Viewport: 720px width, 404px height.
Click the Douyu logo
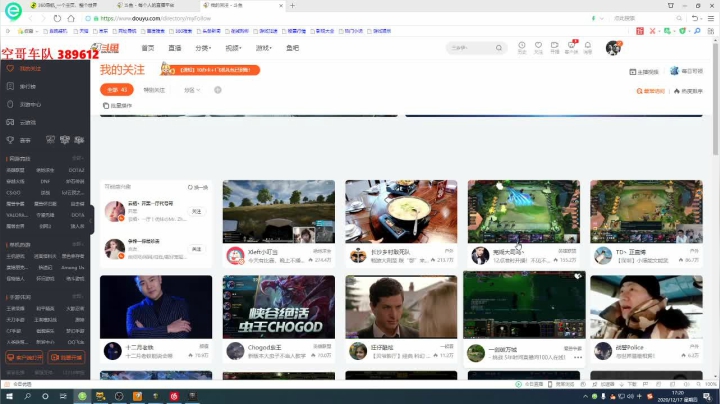(106, 48)
